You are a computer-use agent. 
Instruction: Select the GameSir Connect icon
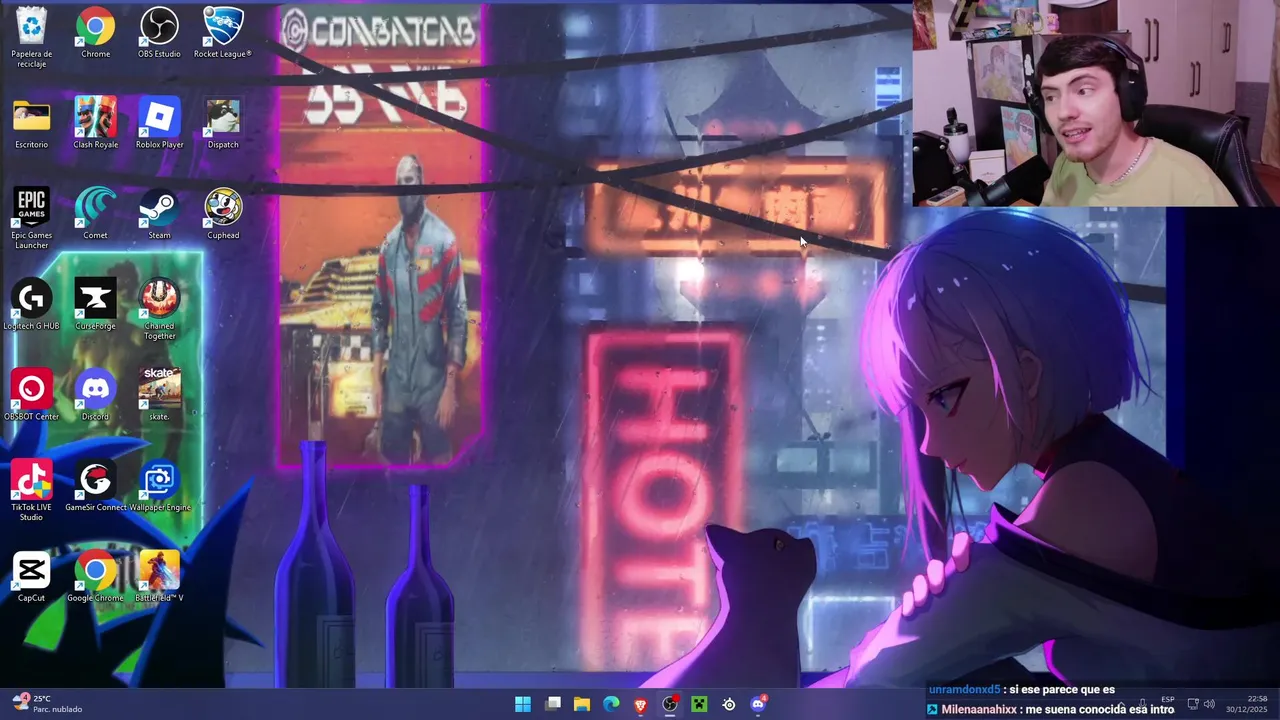(x=95, y=486)
